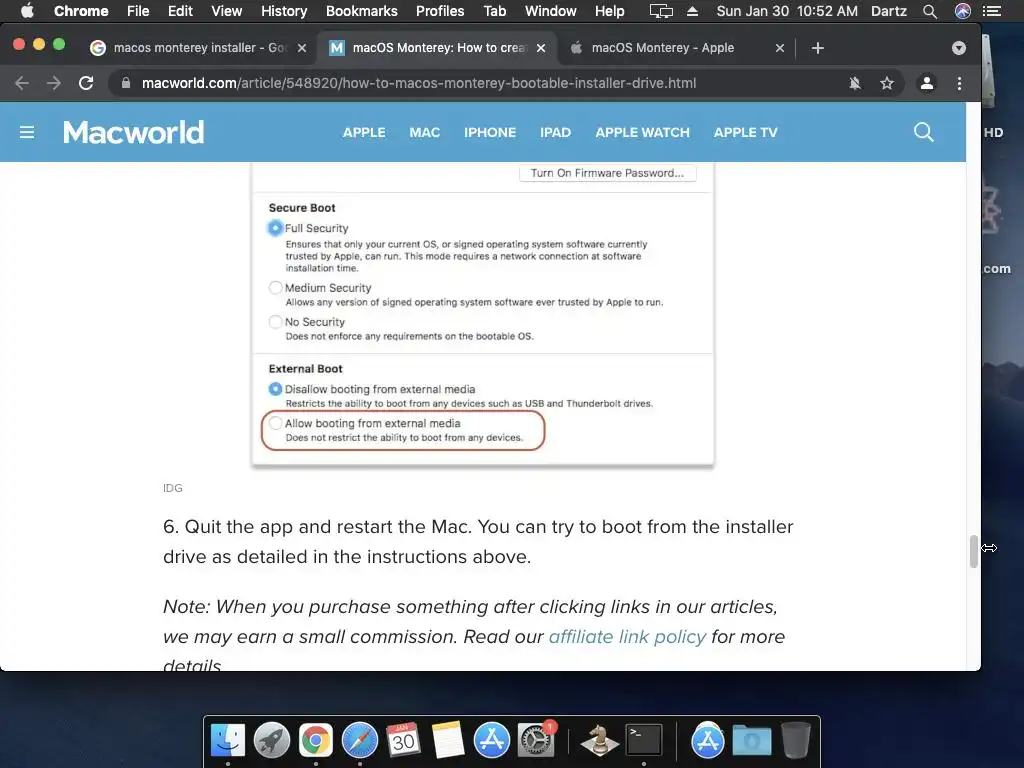Bookmark this page with the star
The width and height of the screenshot is (1024, 768).
[x=886, y=83]
